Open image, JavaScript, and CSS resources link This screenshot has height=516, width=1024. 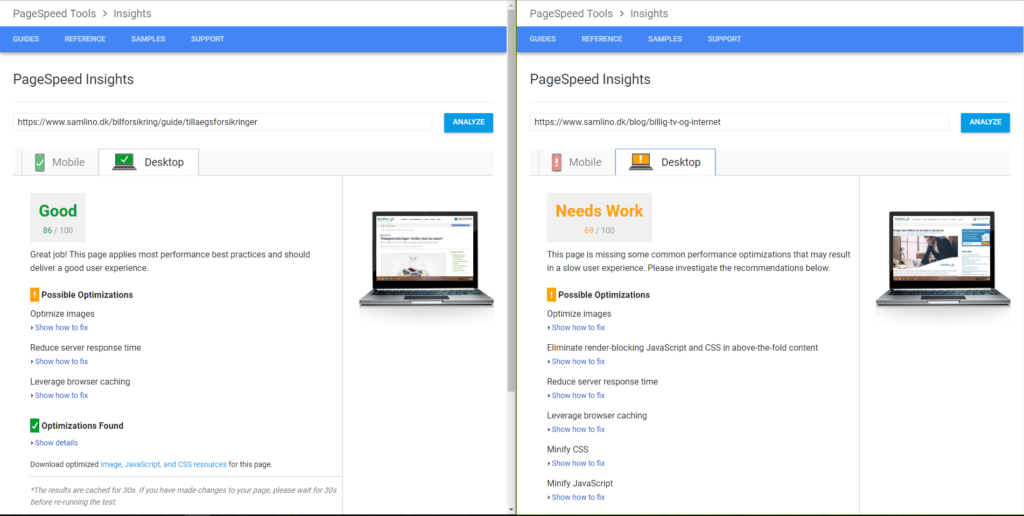pyautogui.click(x=163, y=464)
